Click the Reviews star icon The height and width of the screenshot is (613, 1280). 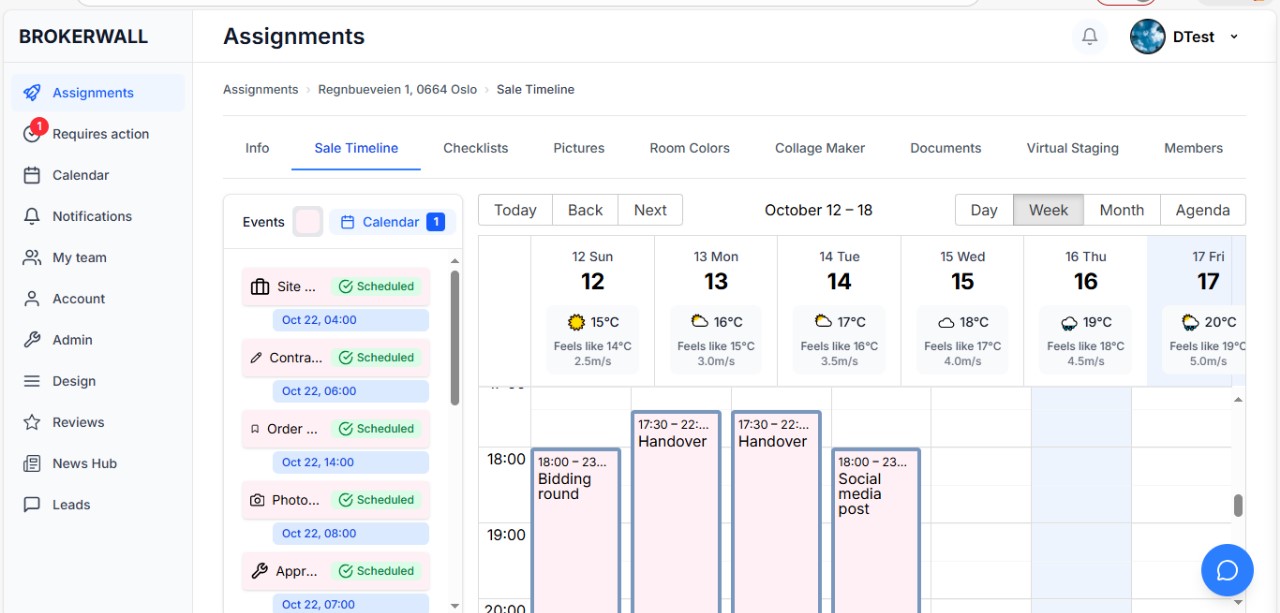coord(31,422)
